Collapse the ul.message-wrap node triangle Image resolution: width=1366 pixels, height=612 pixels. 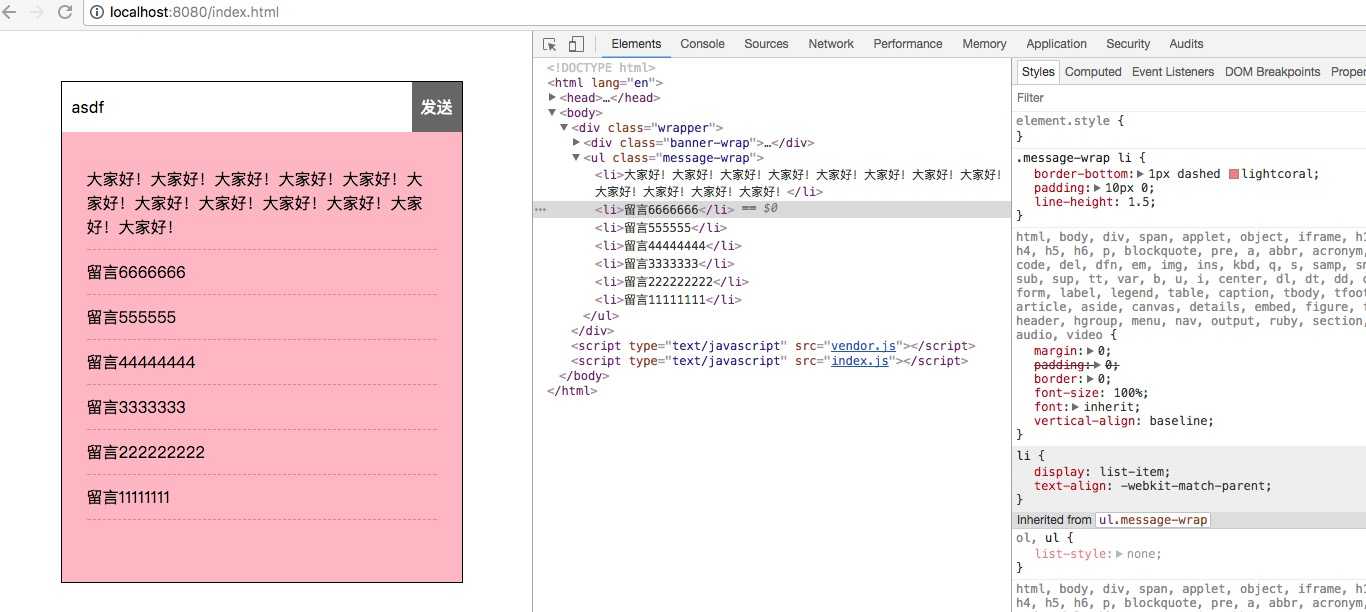click(577, 158)
